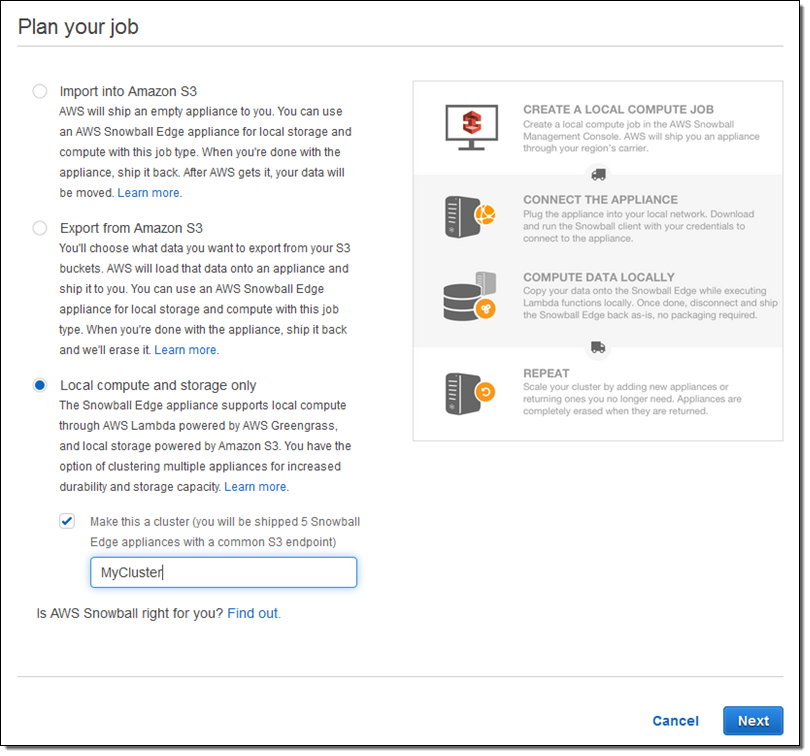Click the cluster name field containing MyCluster

(223, 572)
